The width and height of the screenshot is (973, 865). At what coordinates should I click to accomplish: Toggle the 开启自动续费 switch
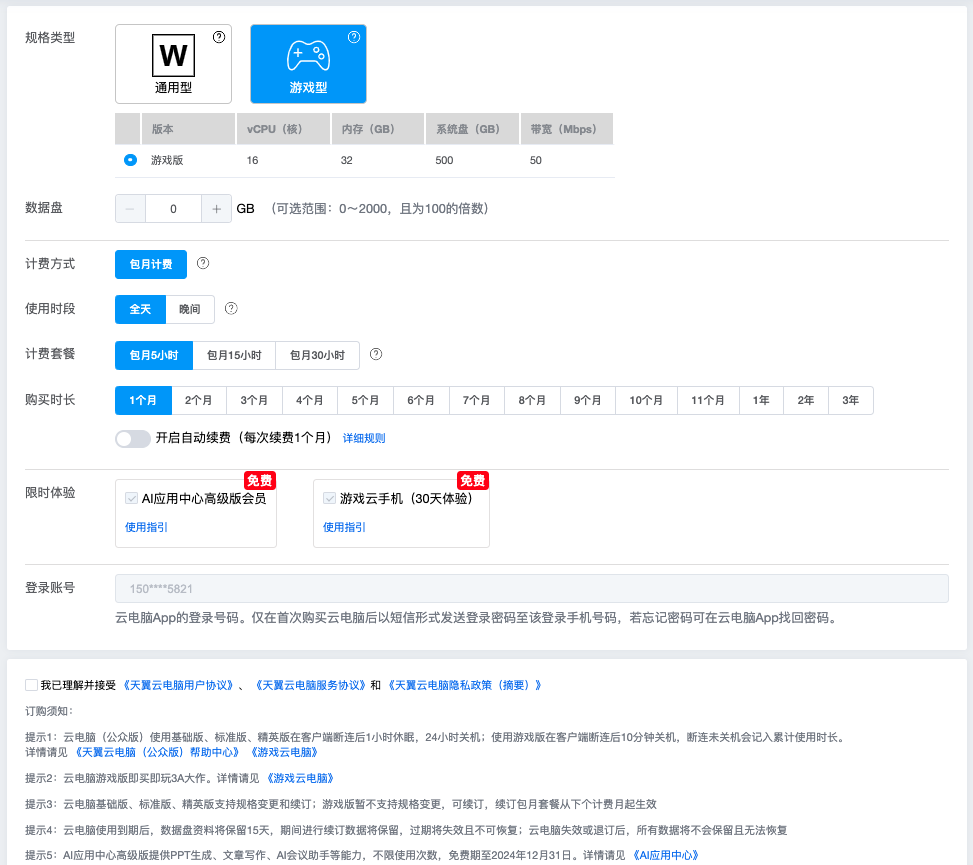pyautogui.click(x=133, y=439)
